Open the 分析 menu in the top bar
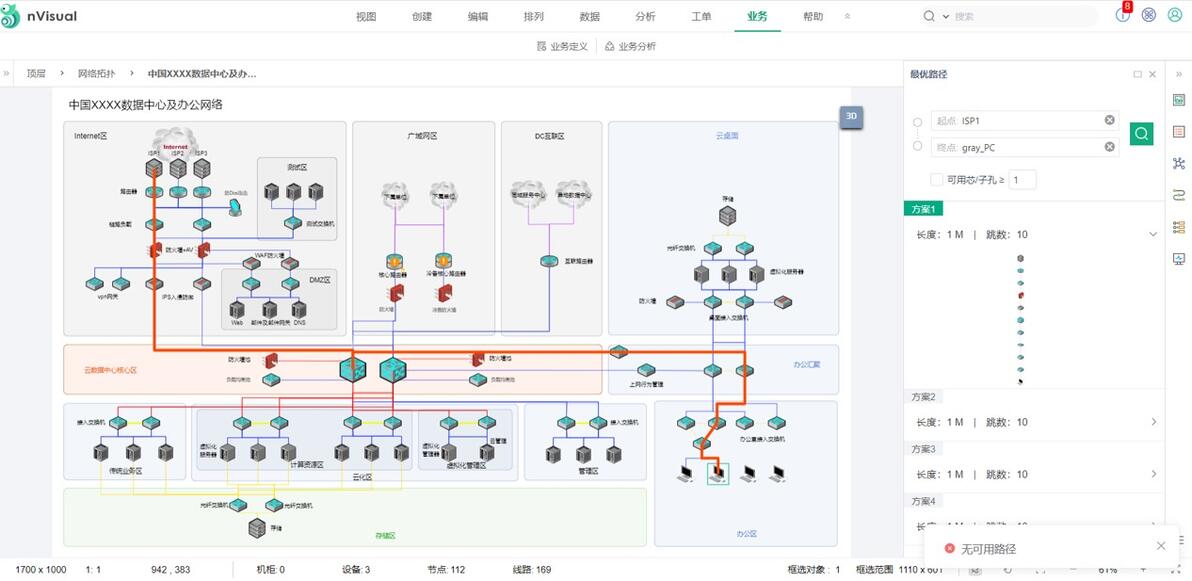Viewport: 1192px width, 581px height. pos(645,16)
